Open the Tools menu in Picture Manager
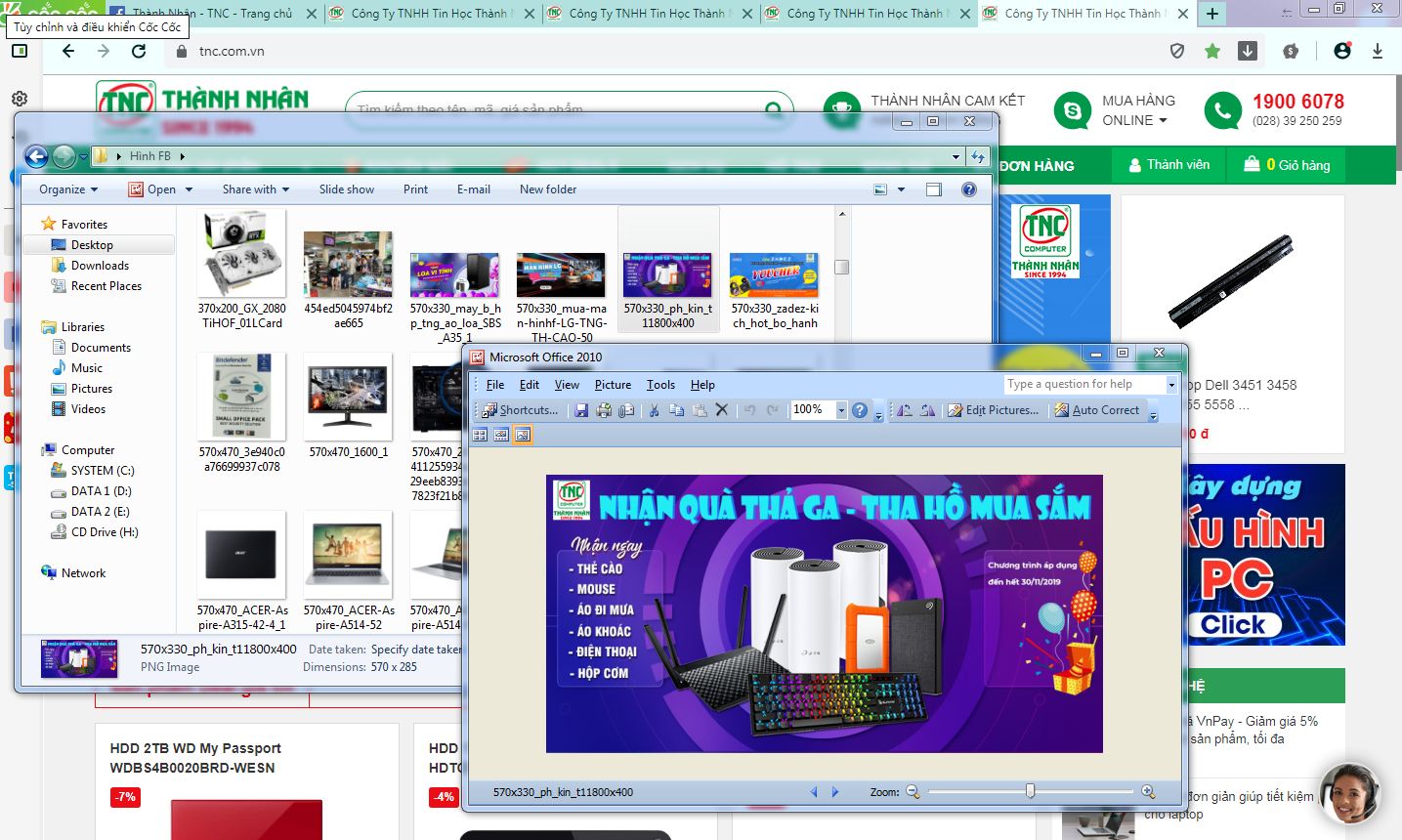 [660, 385]
